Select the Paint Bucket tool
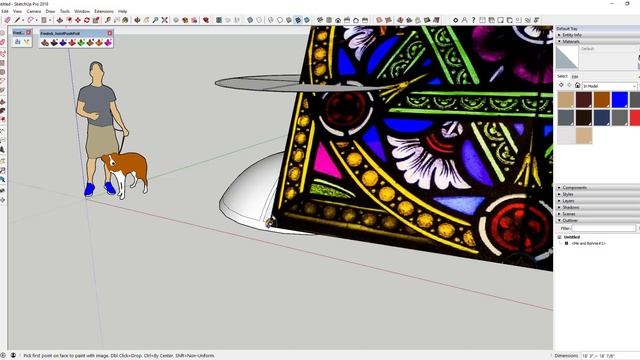 pos(125,20)
